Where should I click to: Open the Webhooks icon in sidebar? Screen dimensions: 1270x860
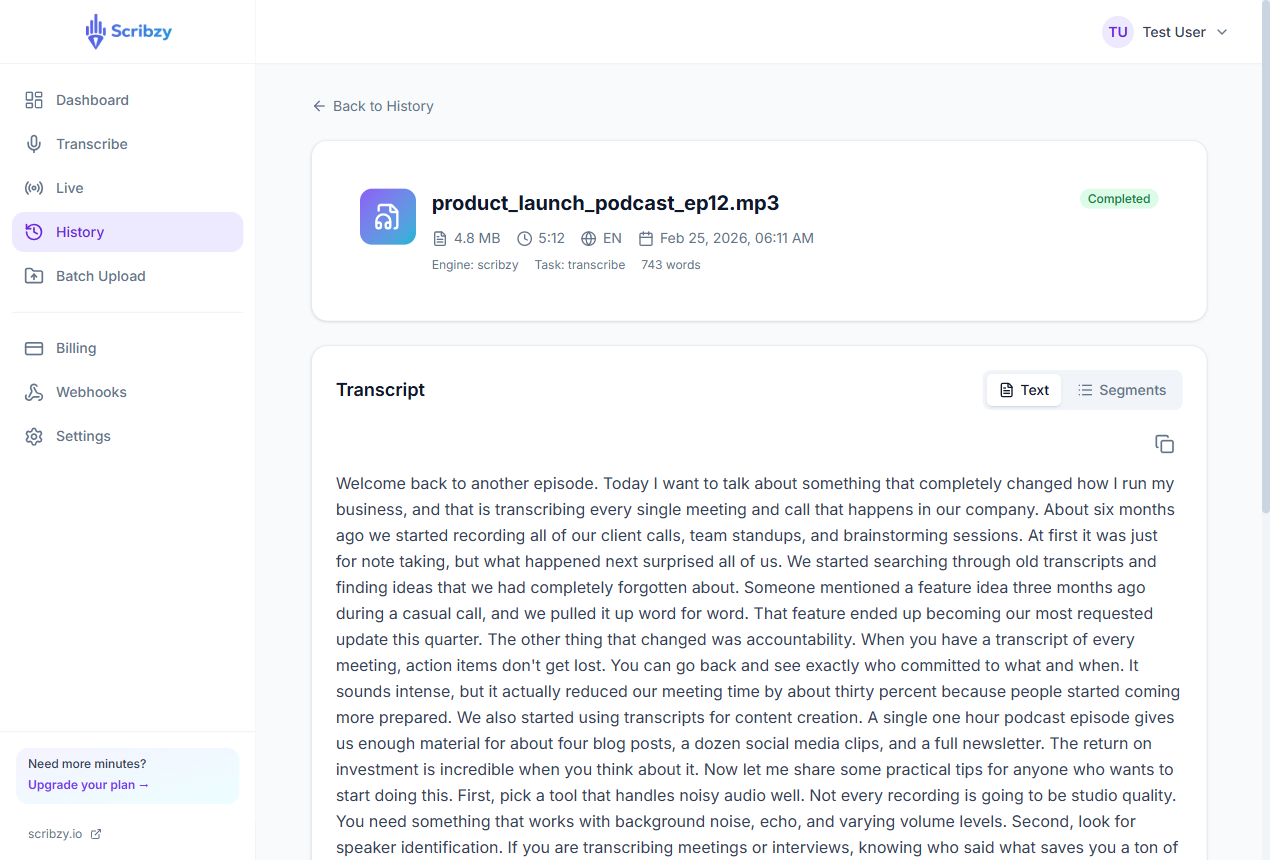[x=34, y=391]
